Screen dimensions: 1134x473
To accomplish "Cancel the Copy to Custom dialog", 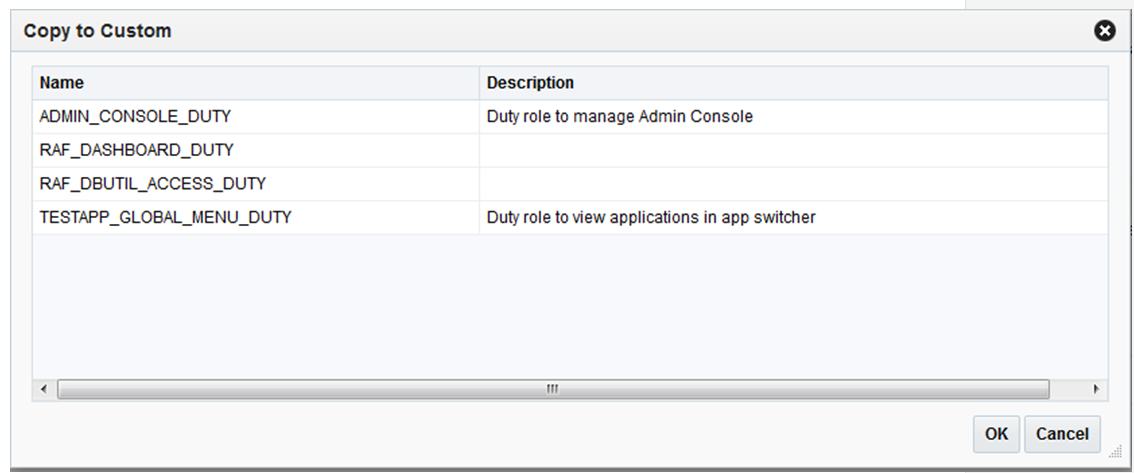I will coord(1062,434).
